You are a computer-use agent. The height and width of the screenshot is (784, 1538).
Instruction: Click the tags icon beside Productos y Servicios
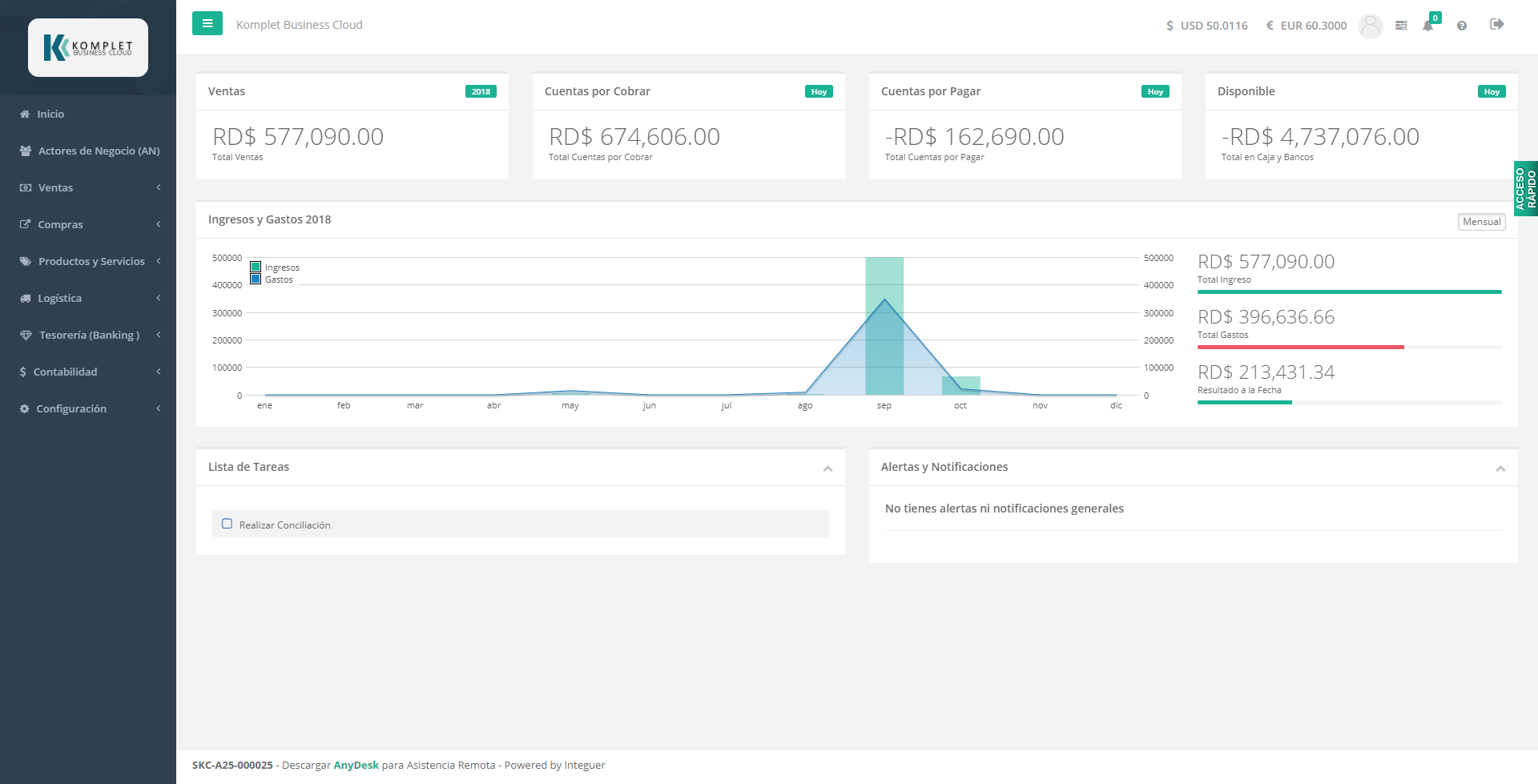[26, 261]
